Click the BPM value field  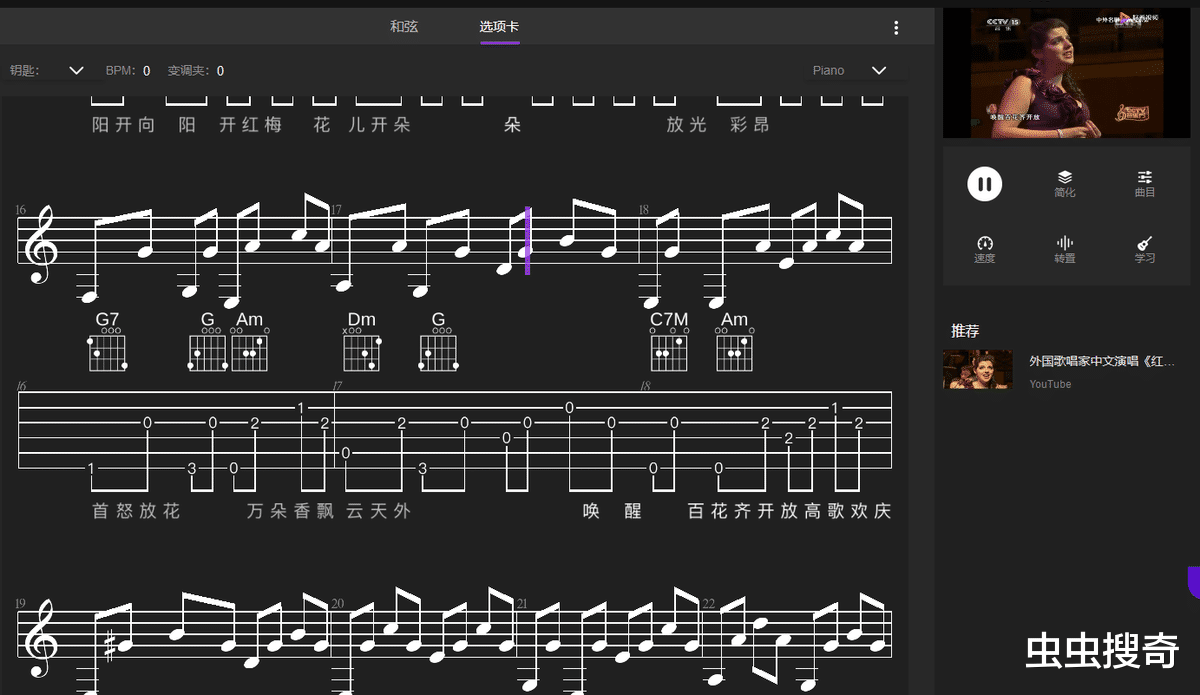147,71
